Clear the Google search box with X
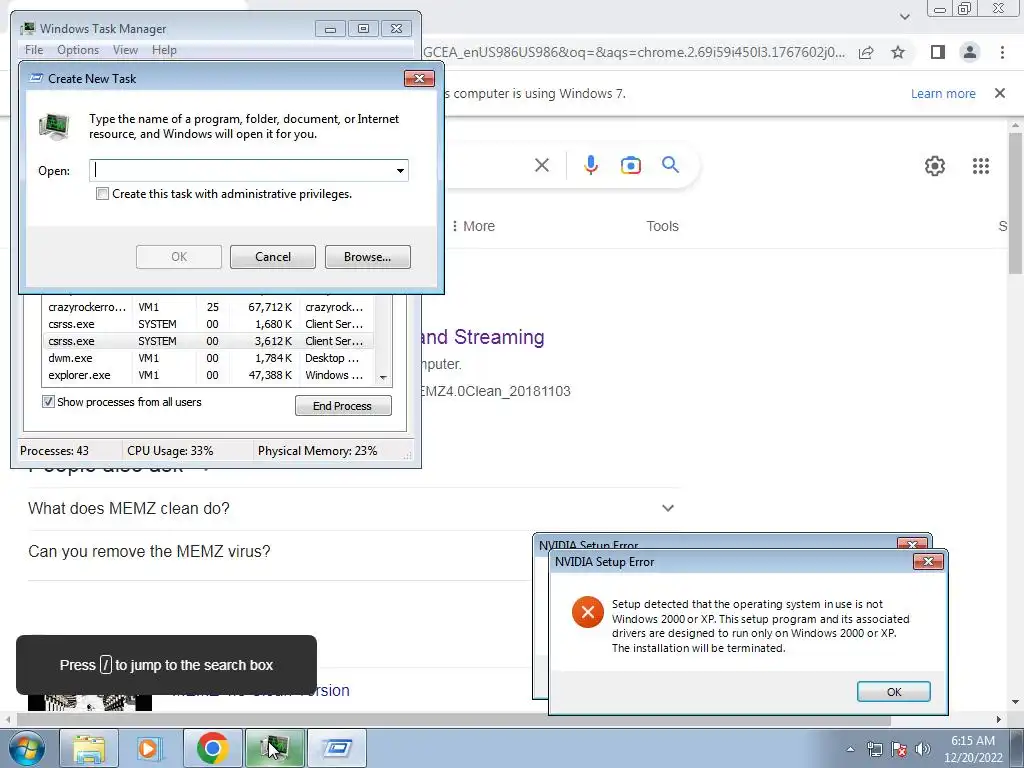This screenshot has width=1024, height=768. 542,165
